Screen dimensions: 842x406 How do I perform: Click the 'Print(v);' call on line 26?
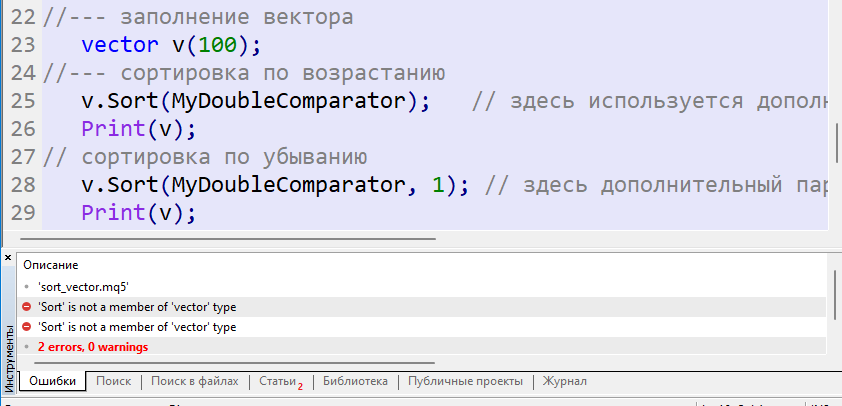(x=139, y=128)
